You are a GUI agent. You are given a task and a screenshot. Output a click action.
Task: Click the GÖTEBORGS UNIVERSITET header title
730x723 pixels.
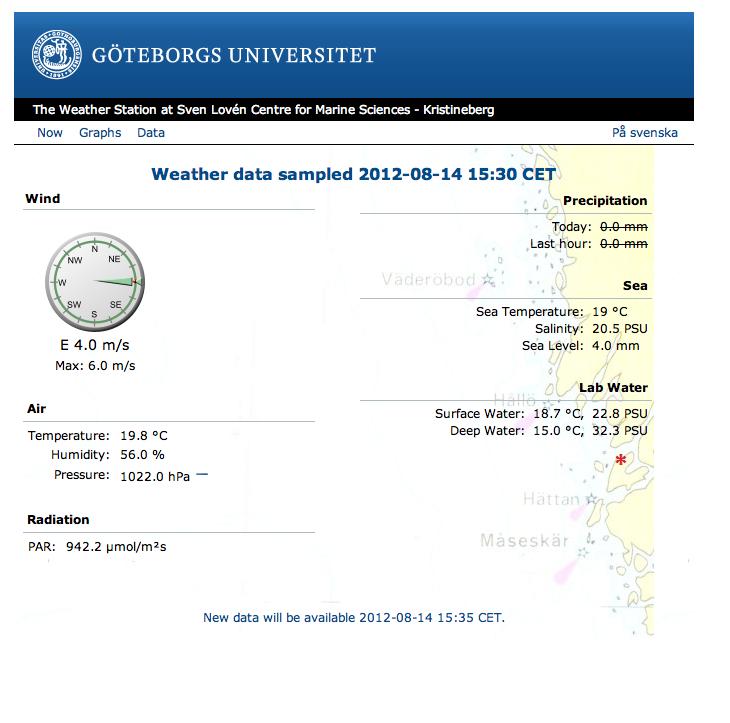[x=234, y=55]
